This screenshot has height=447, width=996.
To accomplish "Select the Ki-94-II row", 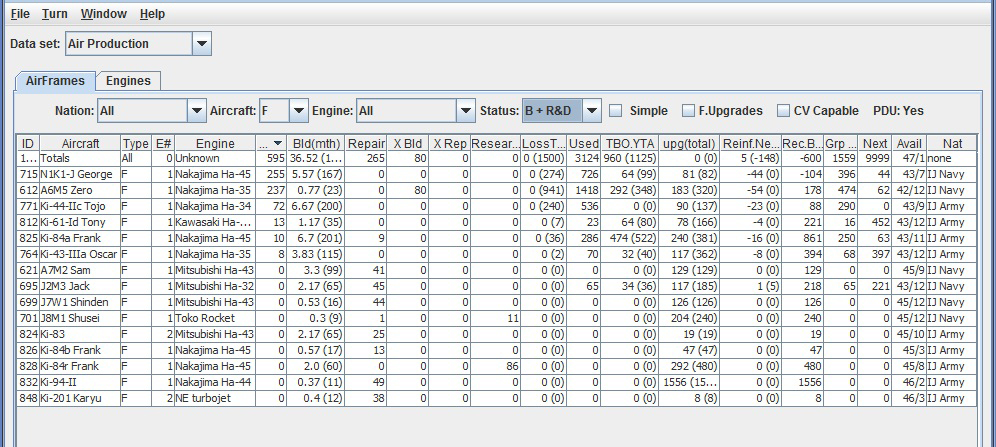I will (497, 382).
